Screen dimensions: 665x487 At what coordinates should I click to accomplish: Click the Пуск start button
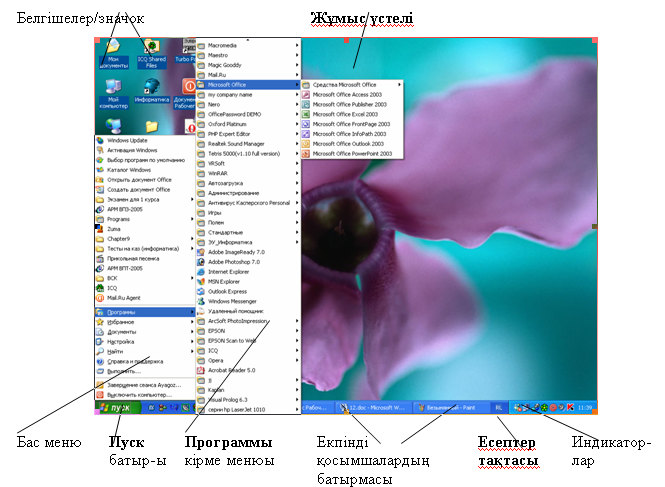point(118,408)
